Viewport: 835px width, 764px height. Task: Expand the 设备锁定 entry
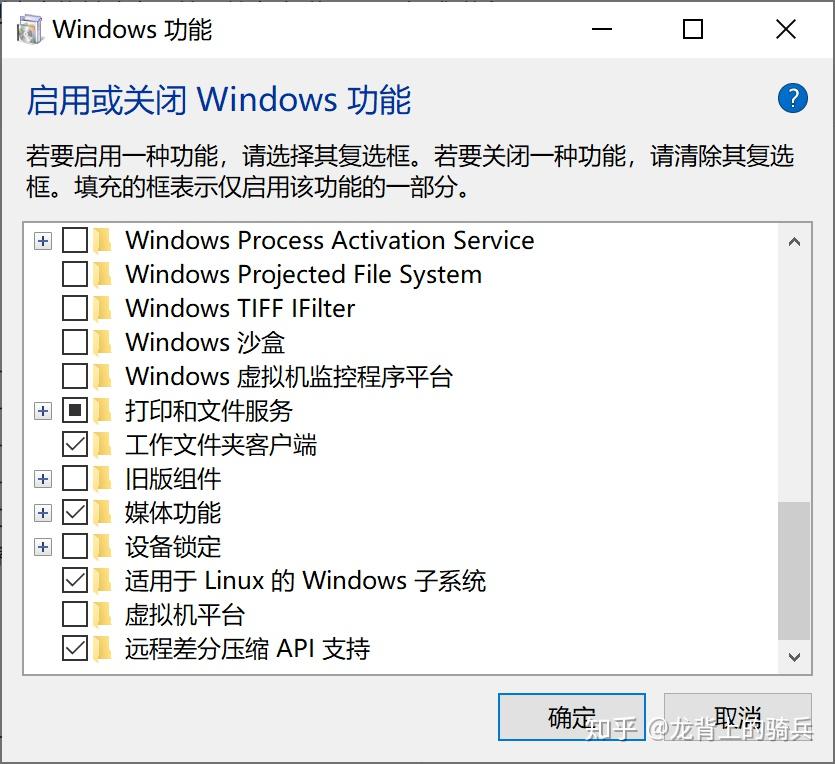[x=42, y=546]
